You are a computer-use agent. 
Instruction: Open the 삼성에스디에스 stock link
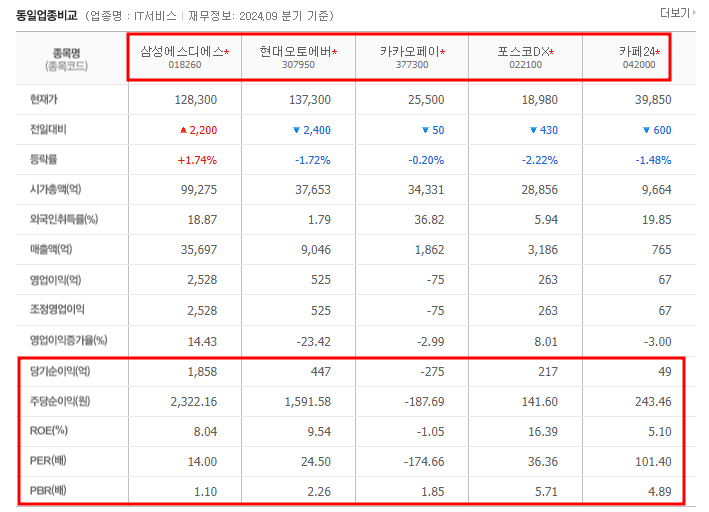184,52
